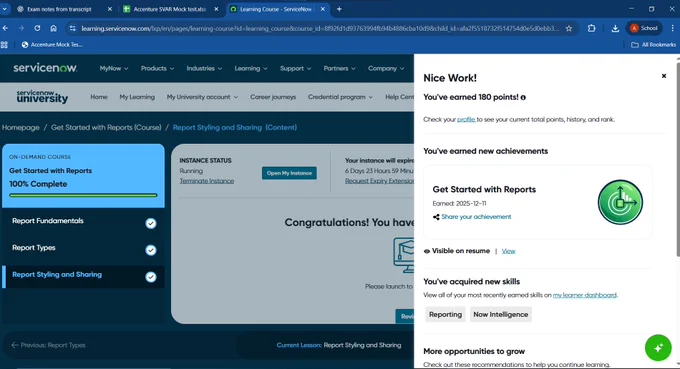This screenshot has height=369, width=680.
Task: Open a new browser tab
Action: tap(339, 9)
